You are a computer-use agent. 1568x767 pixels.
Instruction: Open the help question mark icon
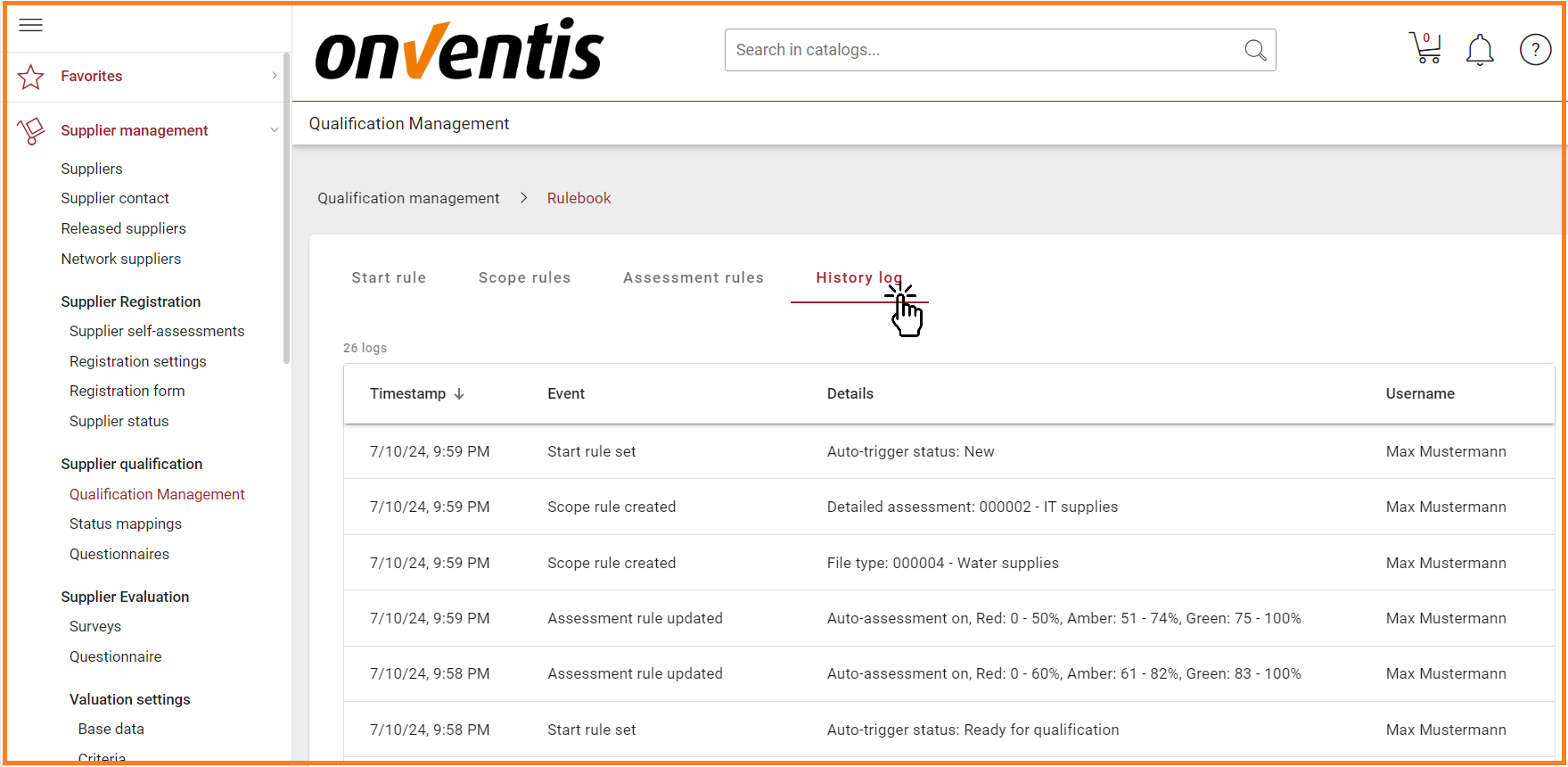click(x=1535, y=50)
